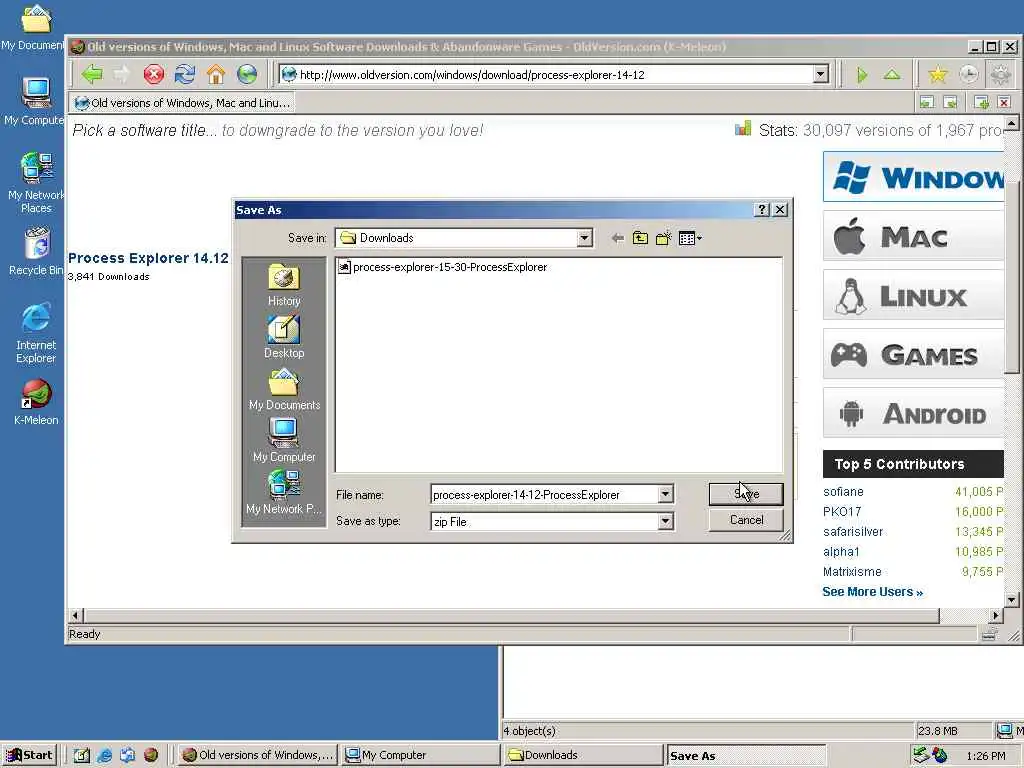
Task: Open the preferences gear icon
Action: tap(1000, 75)
